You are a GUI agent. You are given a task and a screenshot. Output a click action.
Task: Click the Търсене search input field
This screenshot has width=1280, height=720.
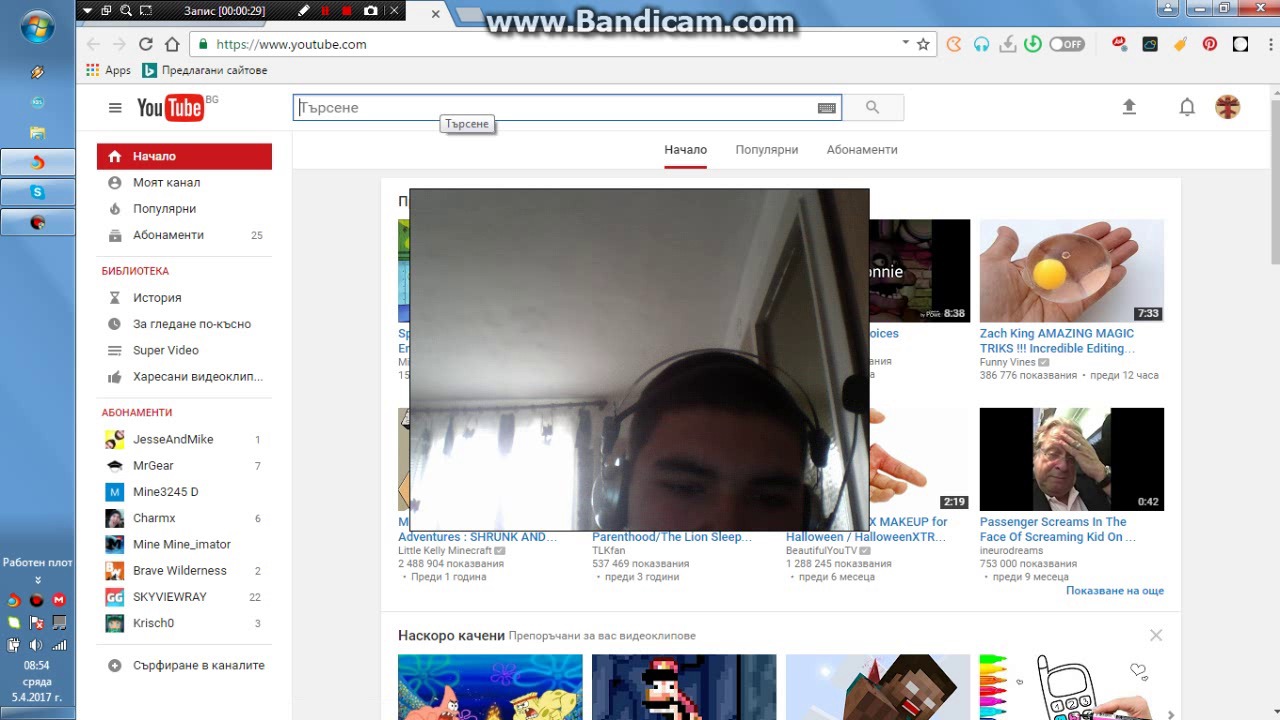click(x=555, y=108)
